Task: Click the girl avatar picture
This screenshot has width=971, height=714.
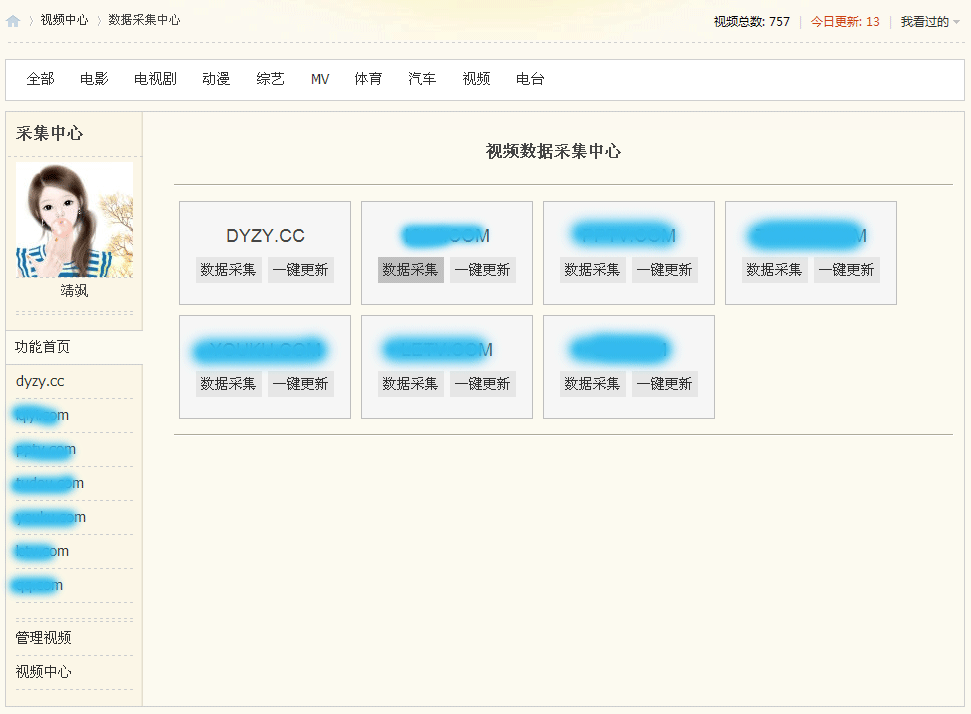Action: 74,220
